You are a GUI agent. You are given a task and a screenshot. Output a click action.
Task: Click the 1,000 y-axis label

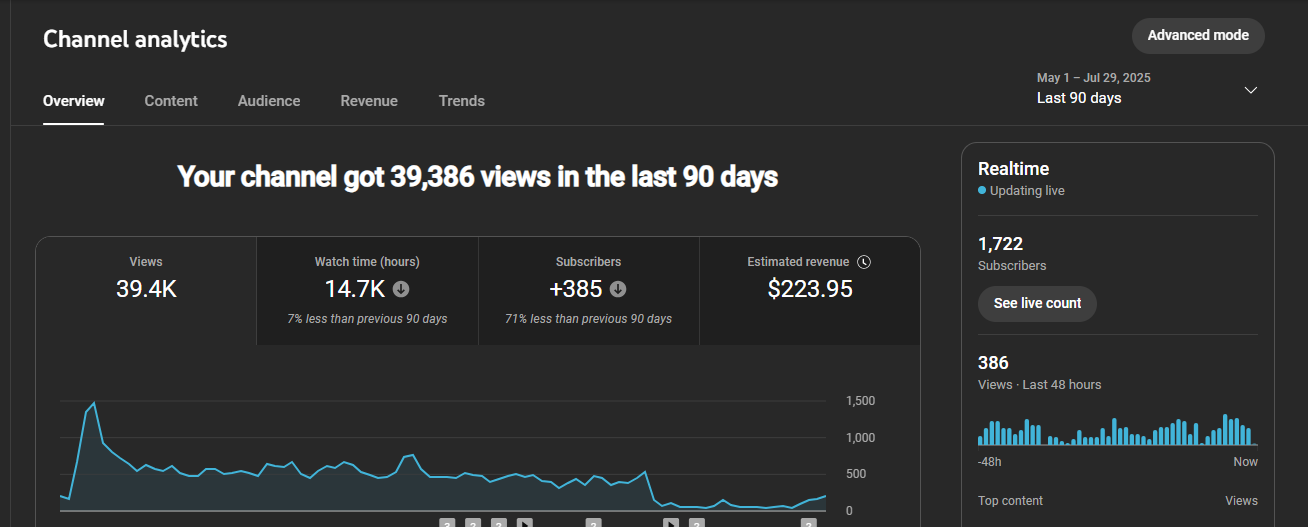tap(860, 438)
